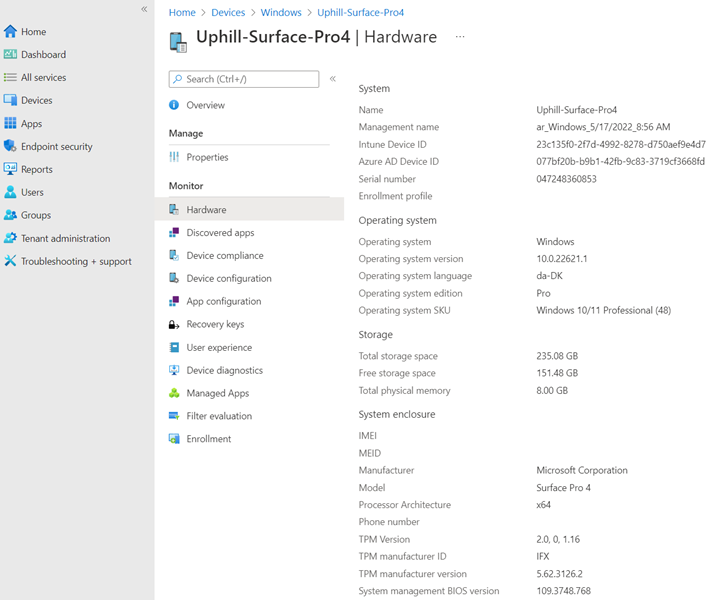Image resolution: width=727 pixels, height=600 pixels.
Task: Open the Discovered apps icon
Action: (x=174, y=233)
